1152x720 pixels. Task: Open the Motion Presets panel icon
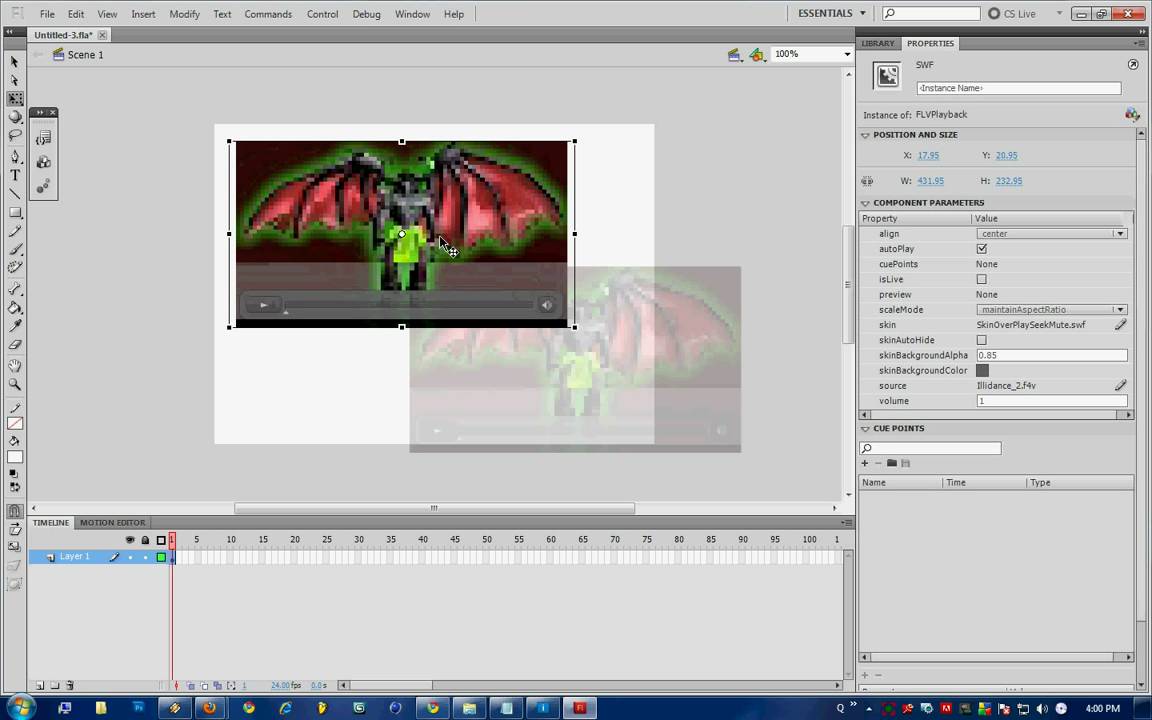click(43, 186)
